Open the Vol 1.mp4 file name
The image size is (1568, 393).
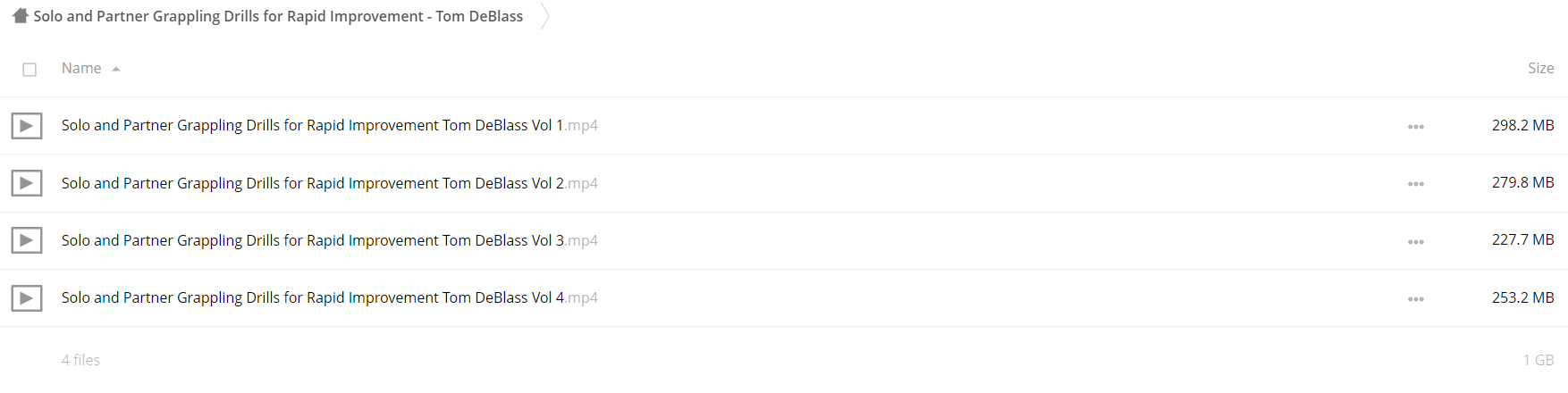click(x=329, y=125)
